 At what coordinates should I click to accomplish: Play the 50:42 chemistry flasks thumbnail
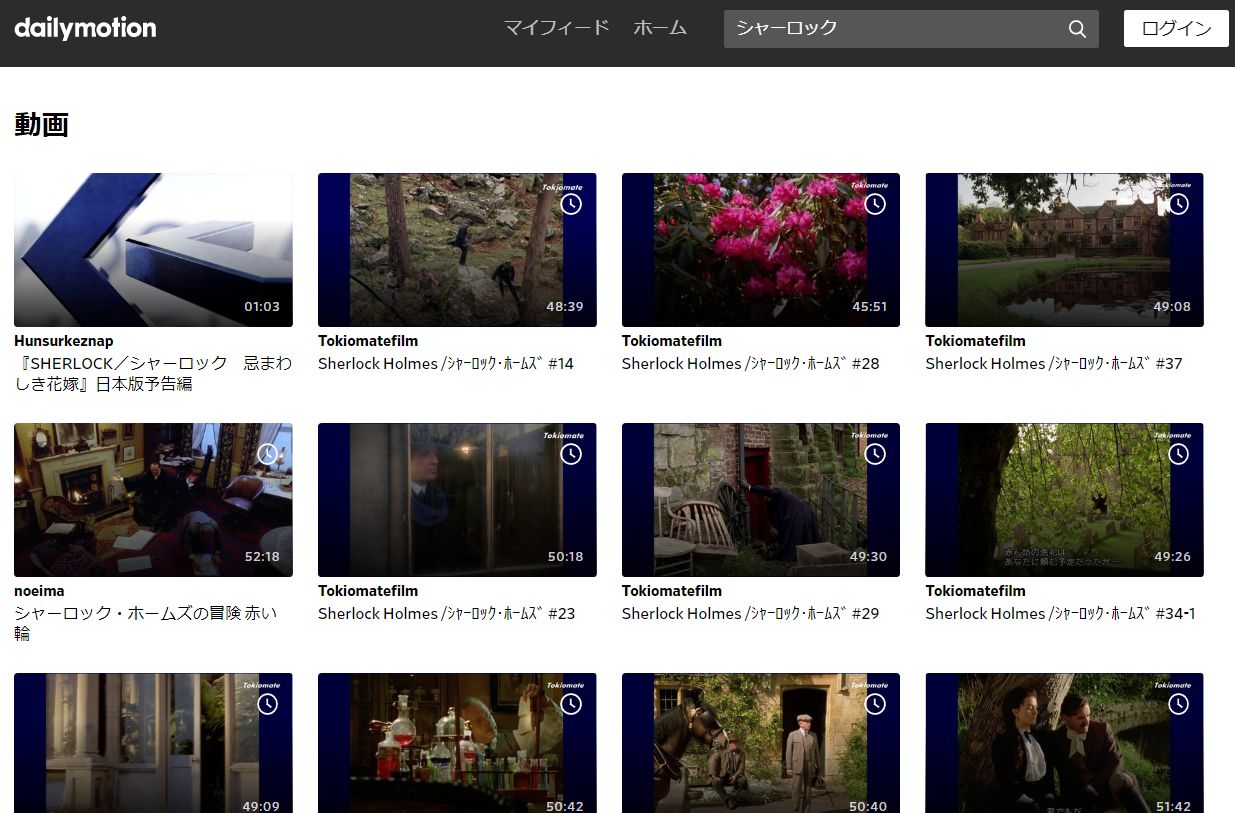[457, 743]
